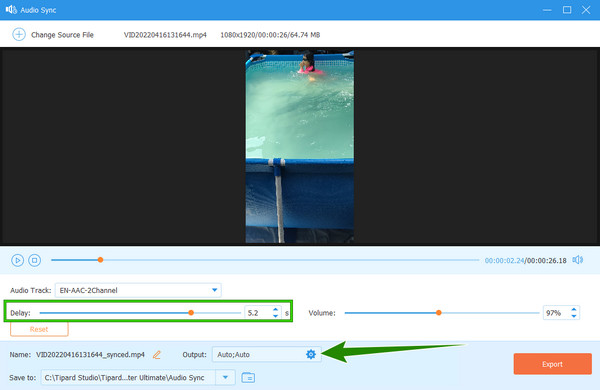Click the playback progress bar handle

click(100, 260)
